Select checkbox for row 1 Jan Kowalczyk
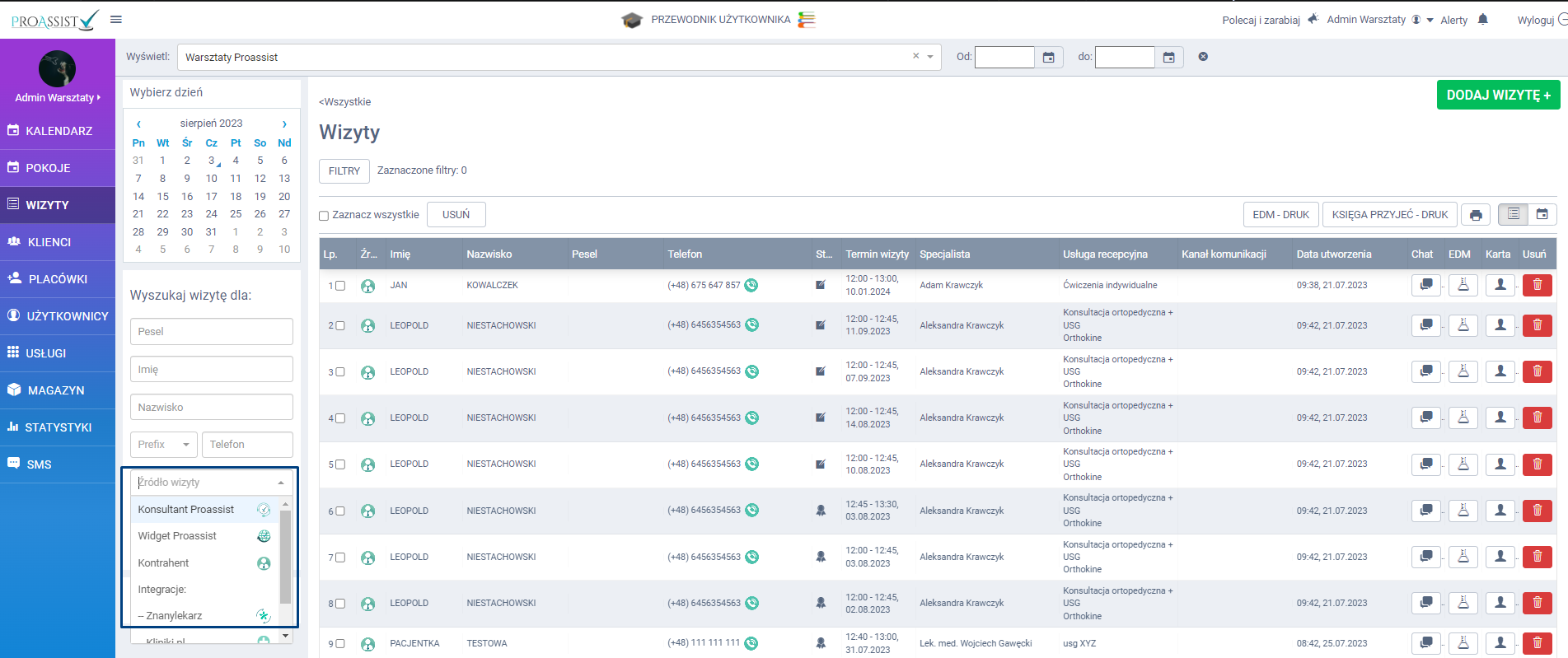This screenshot has height=658, width=1568. pos(339,286)
